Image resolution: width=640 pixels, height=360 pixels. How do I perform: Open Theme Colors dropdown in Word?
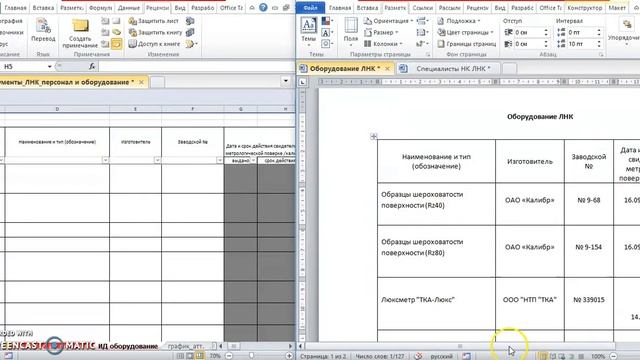(x=326, y=21)
